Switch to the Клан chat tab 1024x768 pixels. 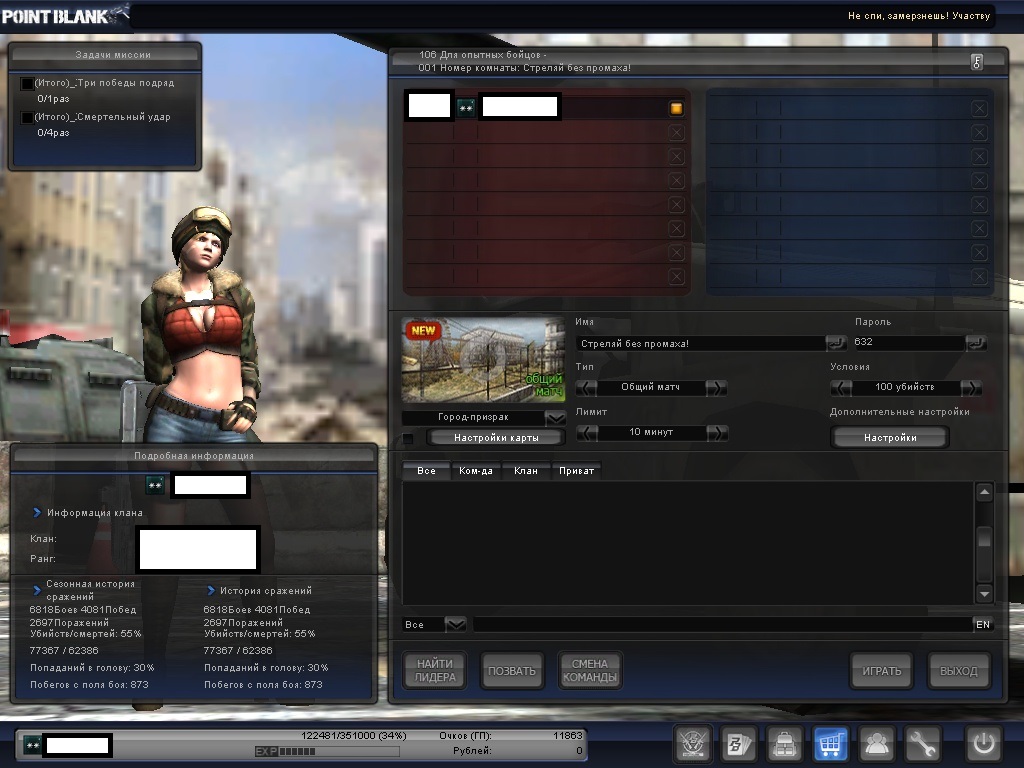click(x=526, y=470)
